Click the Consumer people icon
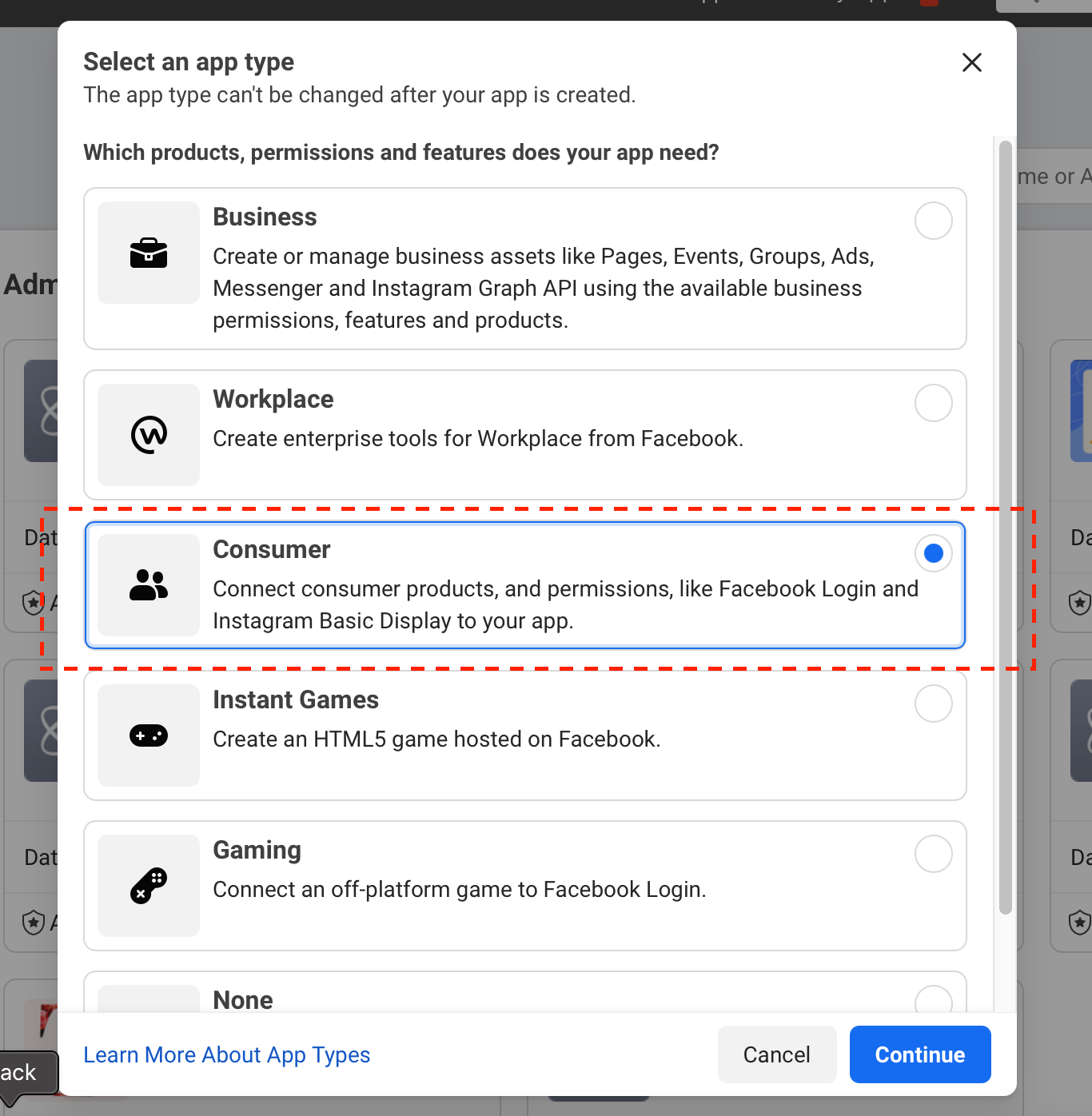This screenshot has width=1092, height=1116. 148,585
